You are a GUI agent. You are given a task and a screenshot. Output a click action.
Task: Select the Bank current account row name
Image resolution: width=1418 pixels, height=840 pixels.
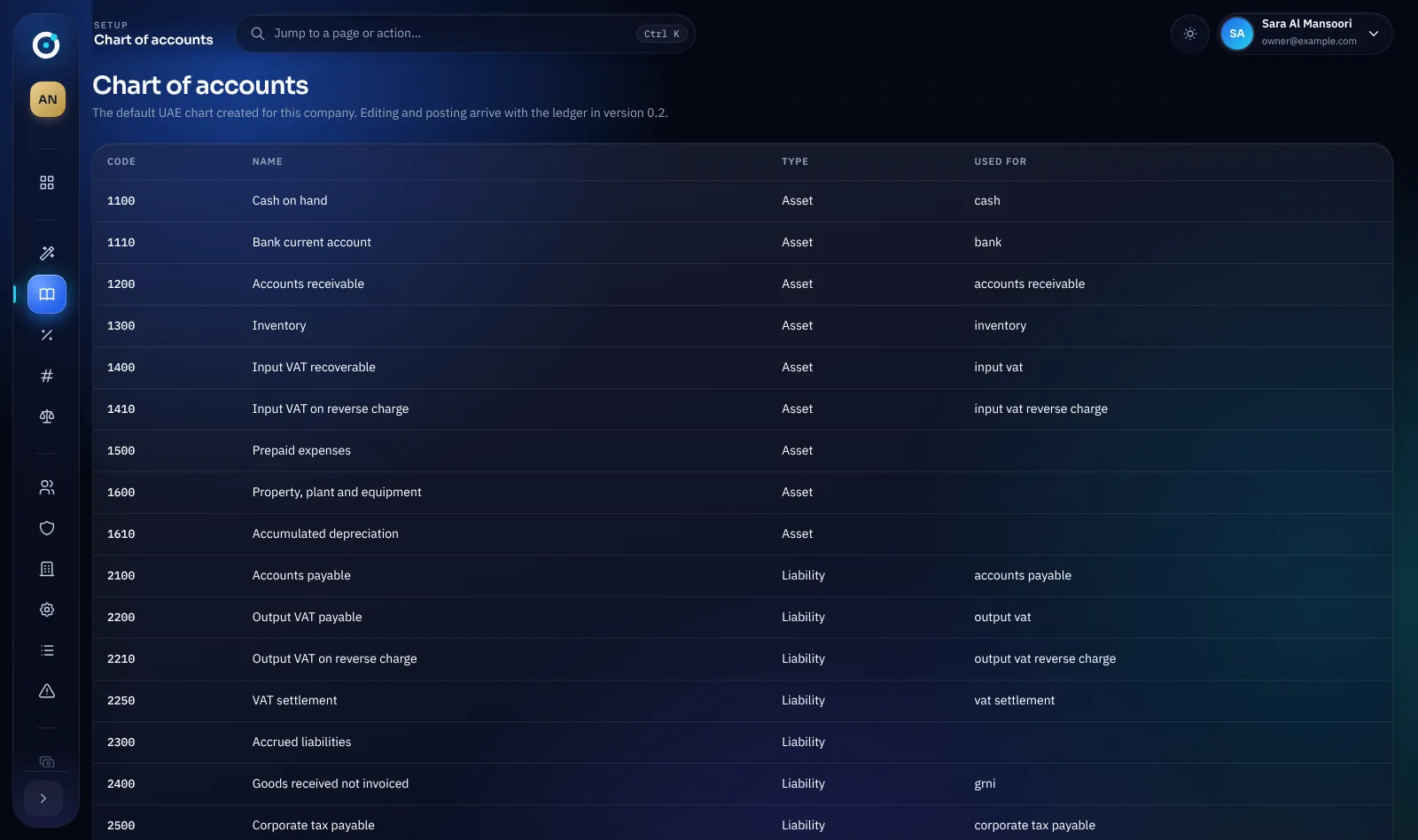coord(312,243)
